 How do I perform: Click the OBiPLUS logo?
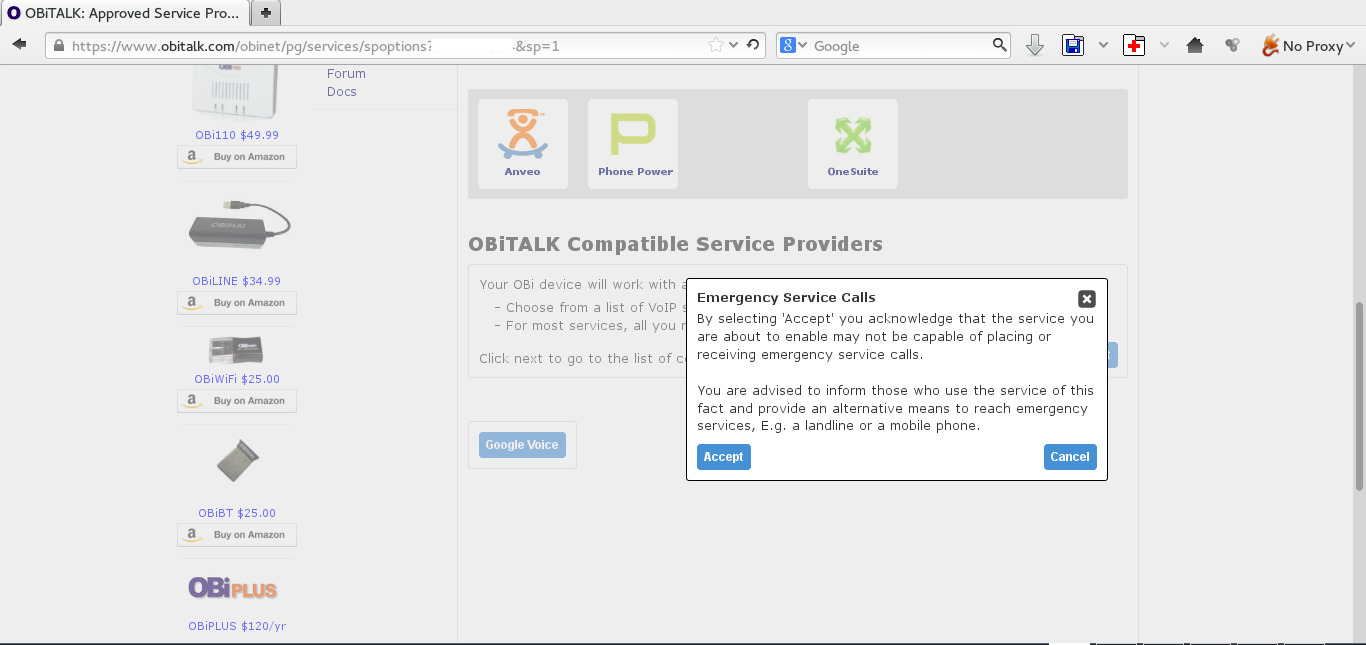coord(233,587)
